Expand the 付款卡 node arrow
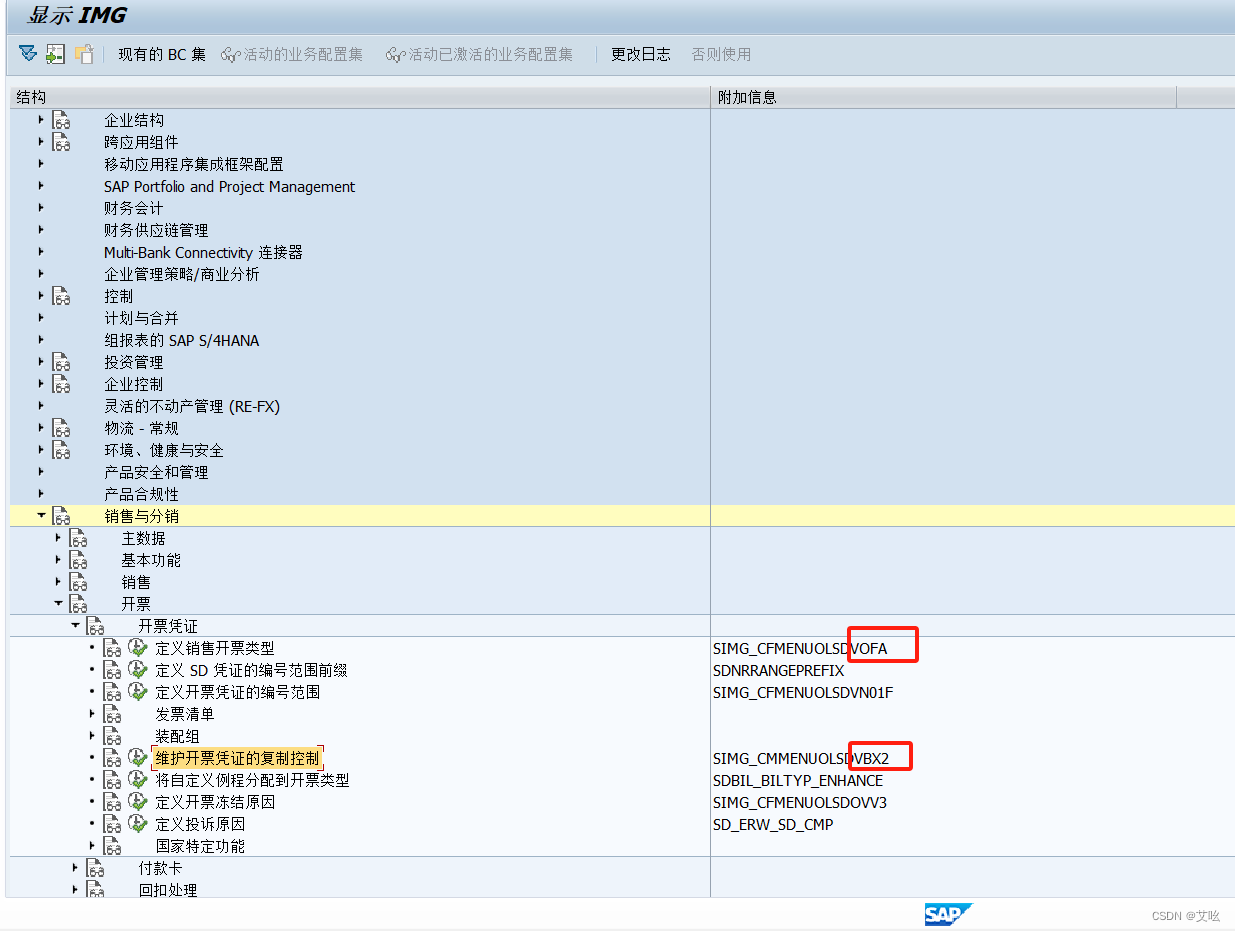 coord(75,867)
